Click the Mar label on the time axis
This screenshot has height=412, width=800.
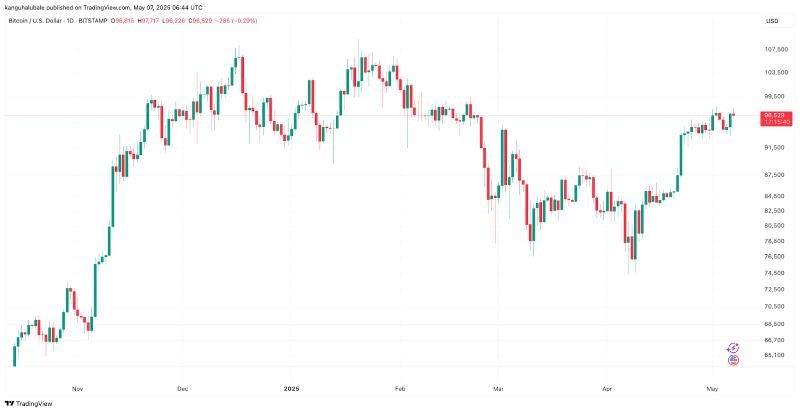[498, 389]
